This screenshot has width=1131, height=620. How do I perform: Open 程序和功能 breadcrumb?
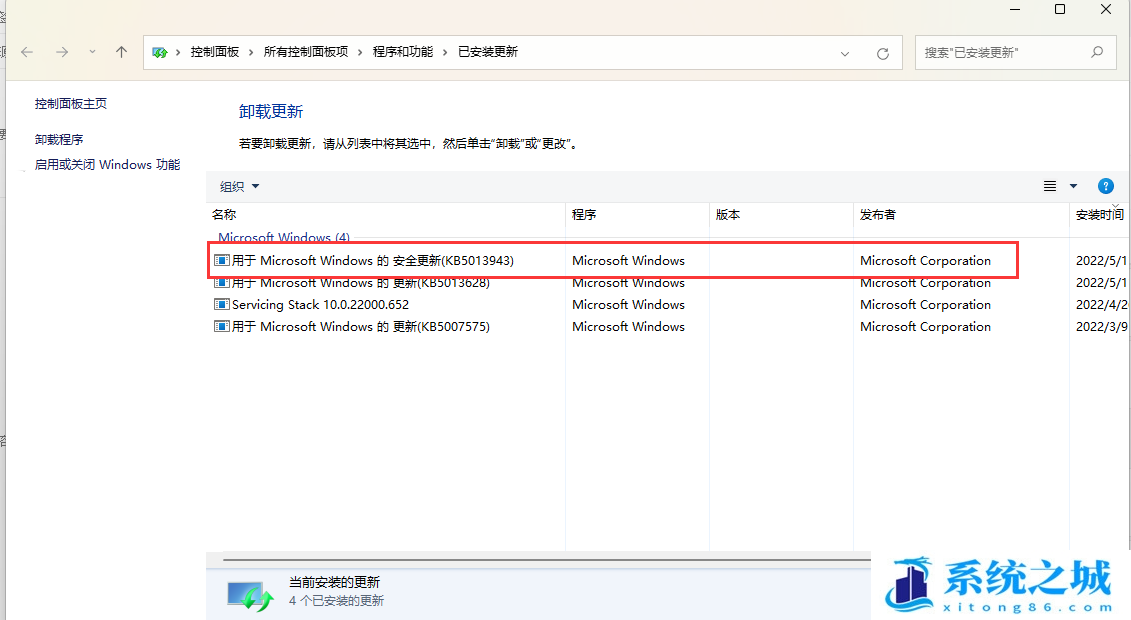(402, 52)
